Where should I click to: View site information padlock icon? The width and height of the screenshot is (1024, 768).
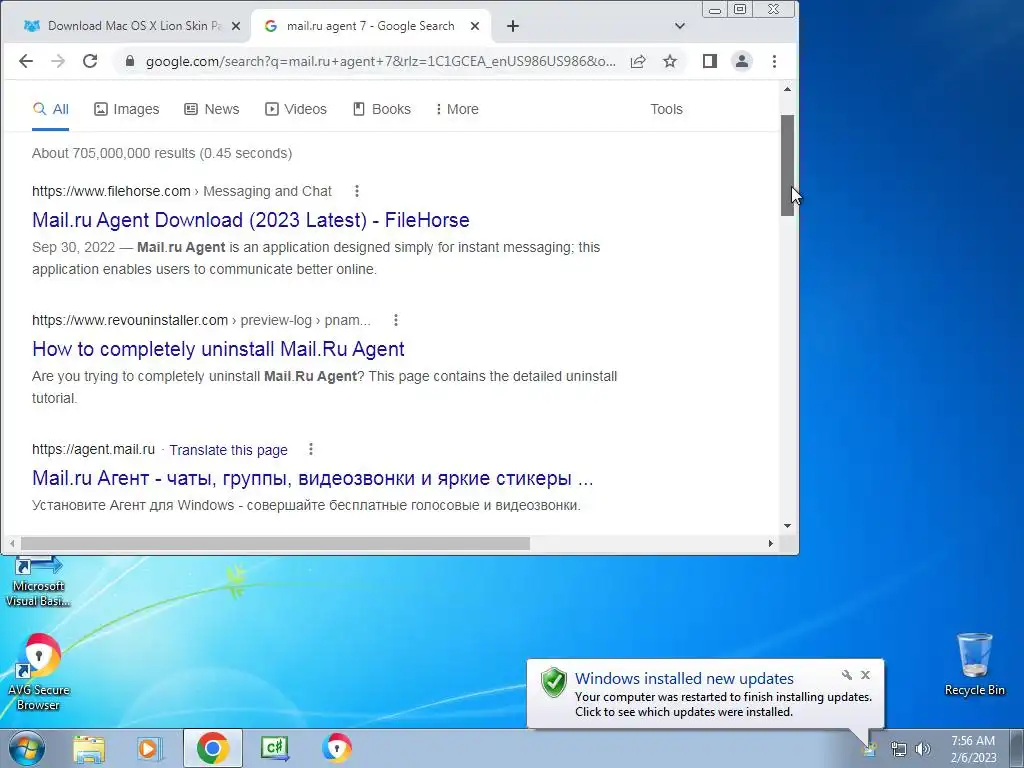coord(130,61)
